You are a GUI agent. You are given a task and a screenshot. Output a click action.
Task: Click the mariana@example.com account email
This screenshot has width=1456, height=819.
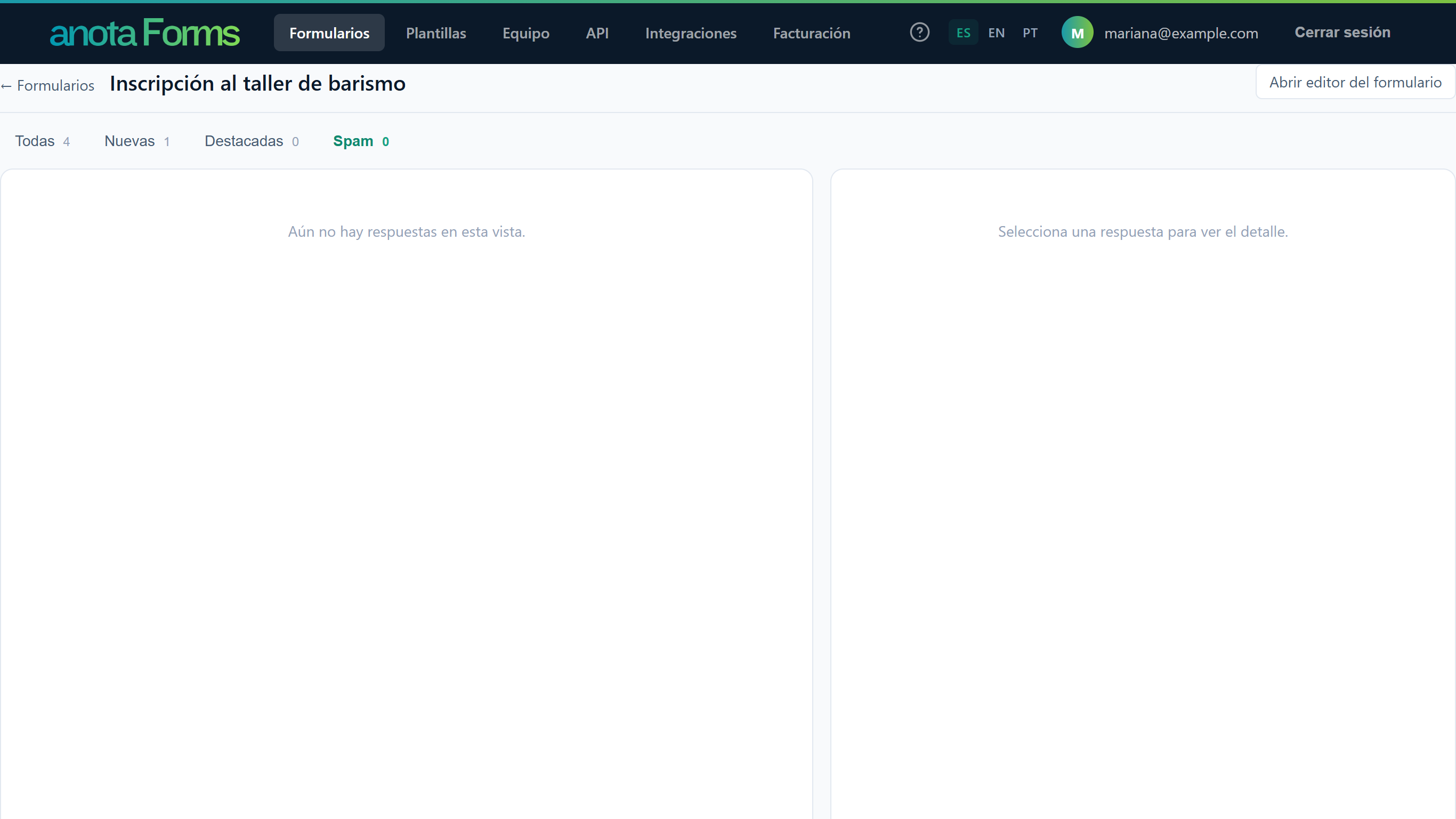pyautogui.click(x=1181, y=33)
